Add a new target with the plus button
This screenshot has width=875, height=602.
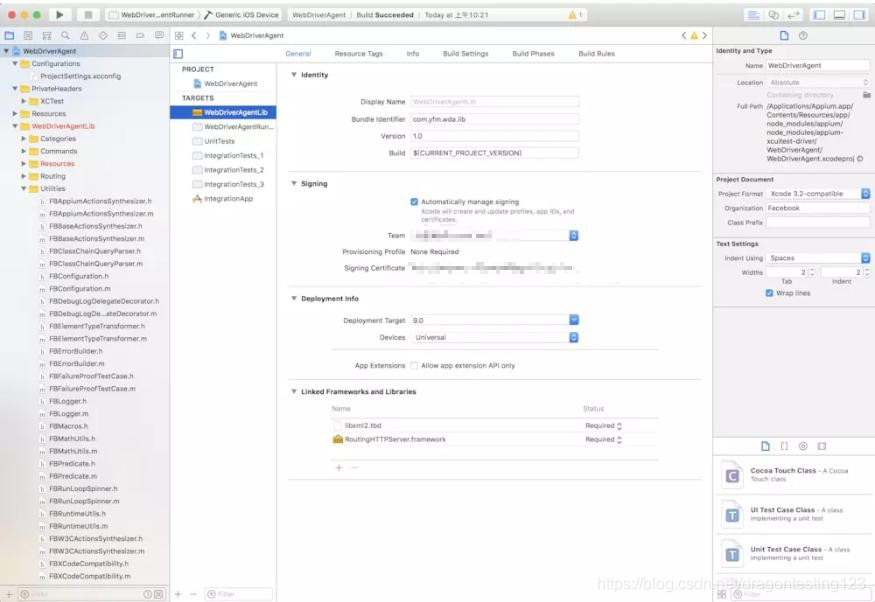tap(178, 594)
